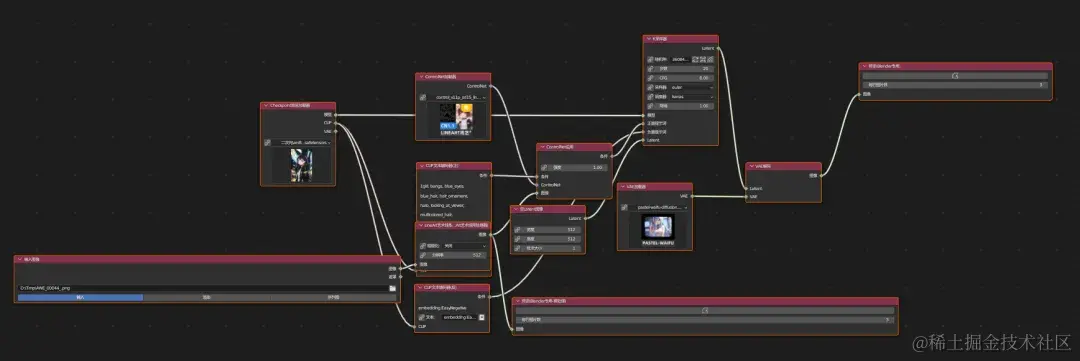Click link icon beside LineArt resolution 512 field
The height and width of the screenshot is (361, 1080).
[422, 255]
